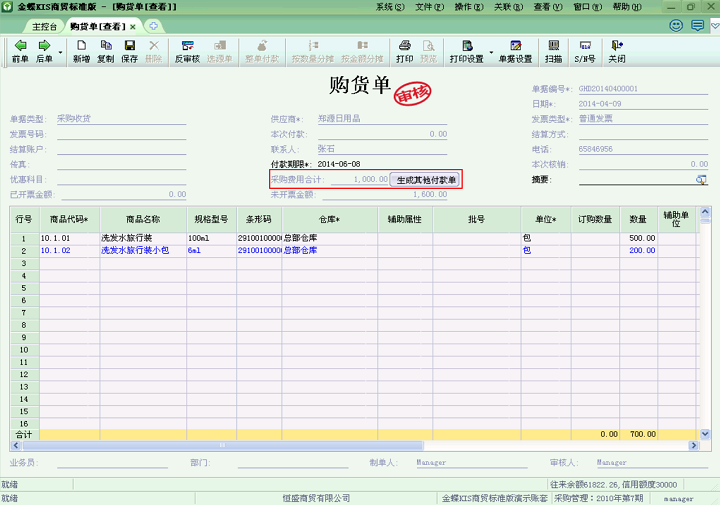
Task: Click the 关闭 exit door icon
Action: point(617,46)
